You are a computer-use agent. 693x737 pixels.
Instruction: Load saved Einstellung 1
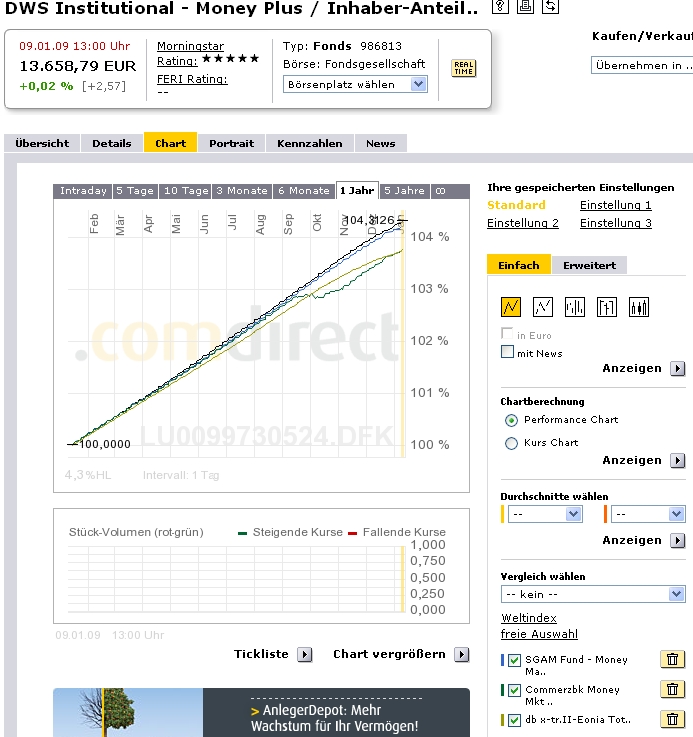pyautogui.click(x=615, y=205)
